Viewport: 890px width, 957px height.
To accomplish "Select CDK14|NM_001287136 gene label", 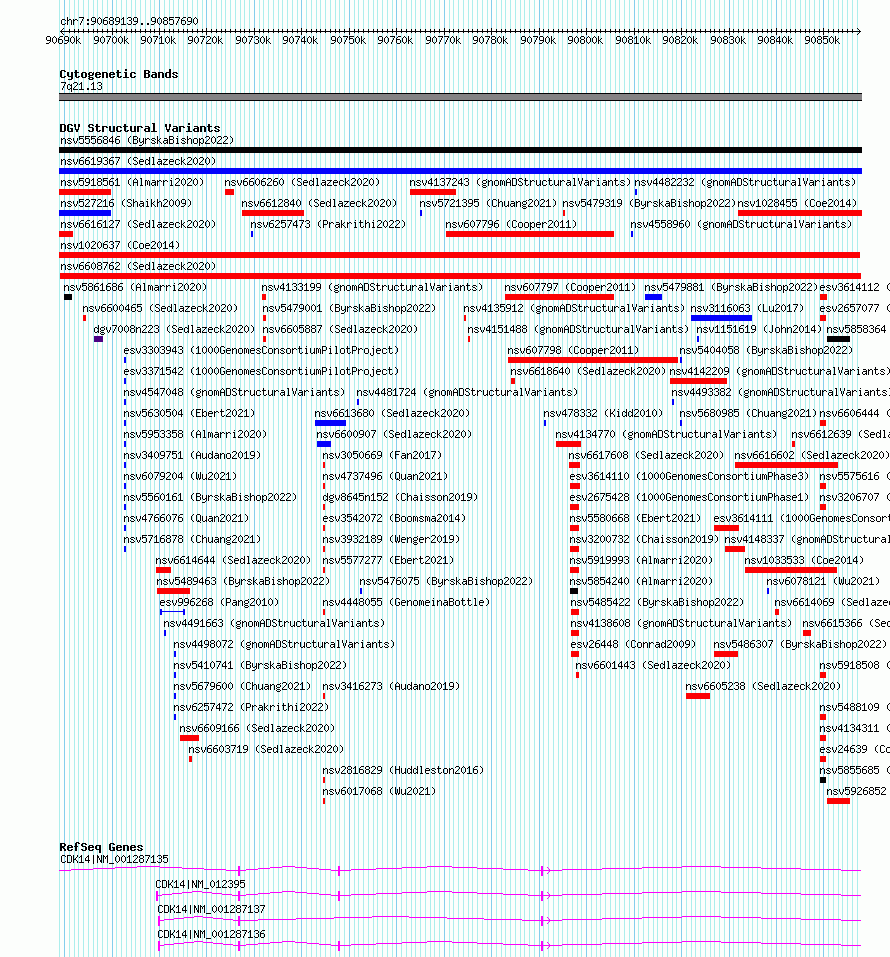I will pos(211,934).
